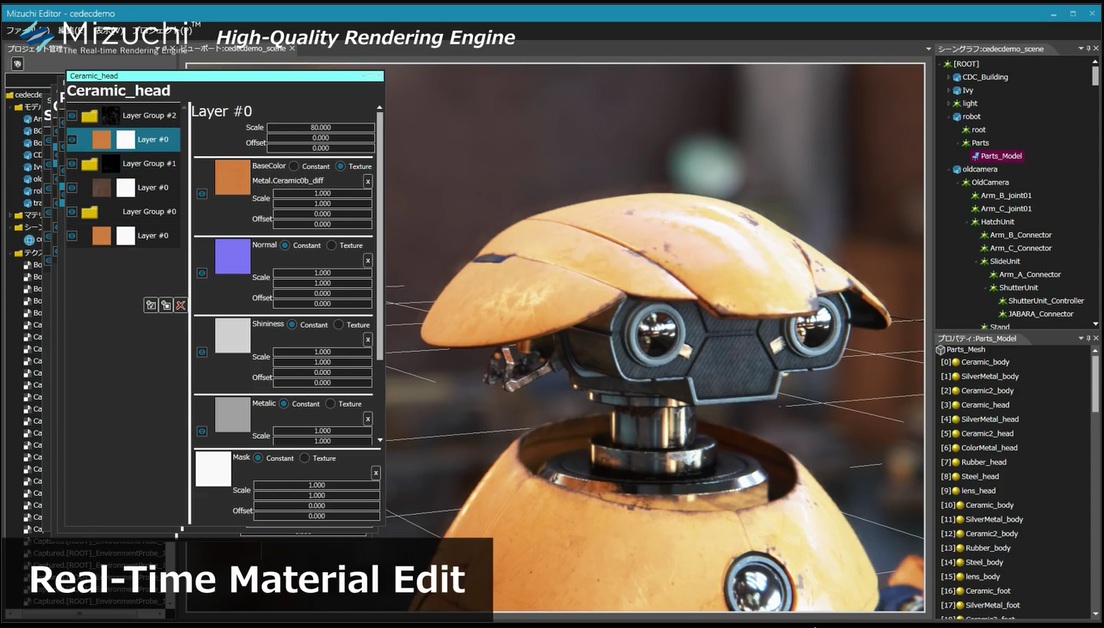Click material sphere icon for Ceramic_foot [16]
Screen dimensions: 1104x628
(960, 591)
